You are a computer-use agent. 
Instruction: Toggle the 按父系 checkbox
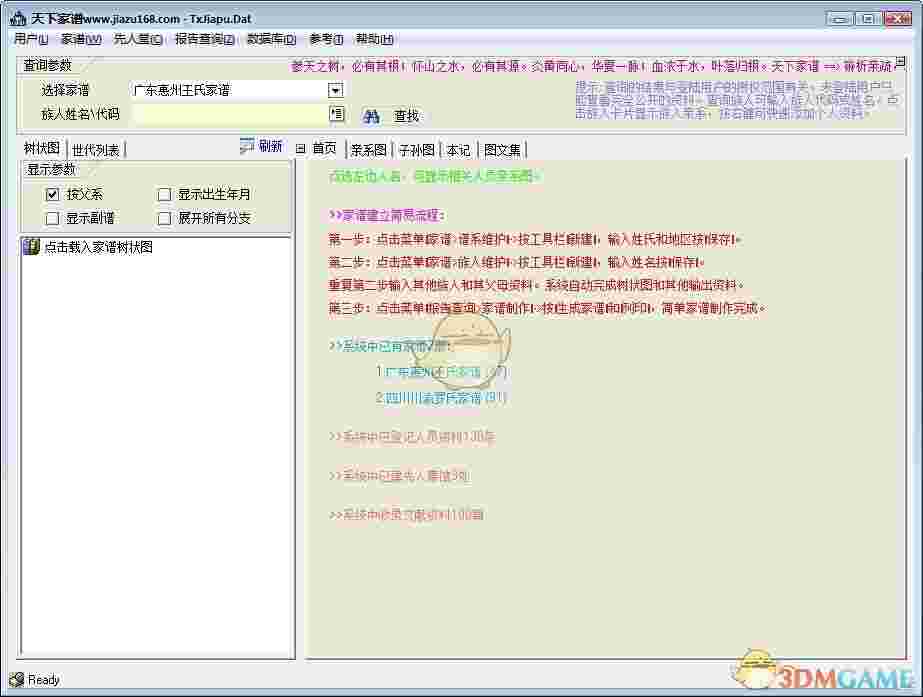53,195
